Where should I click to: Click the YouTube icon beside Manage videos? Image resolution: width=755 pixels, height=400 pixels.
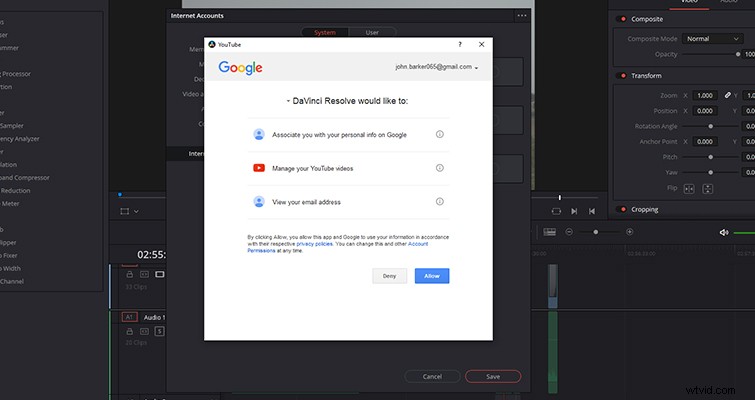259,168
